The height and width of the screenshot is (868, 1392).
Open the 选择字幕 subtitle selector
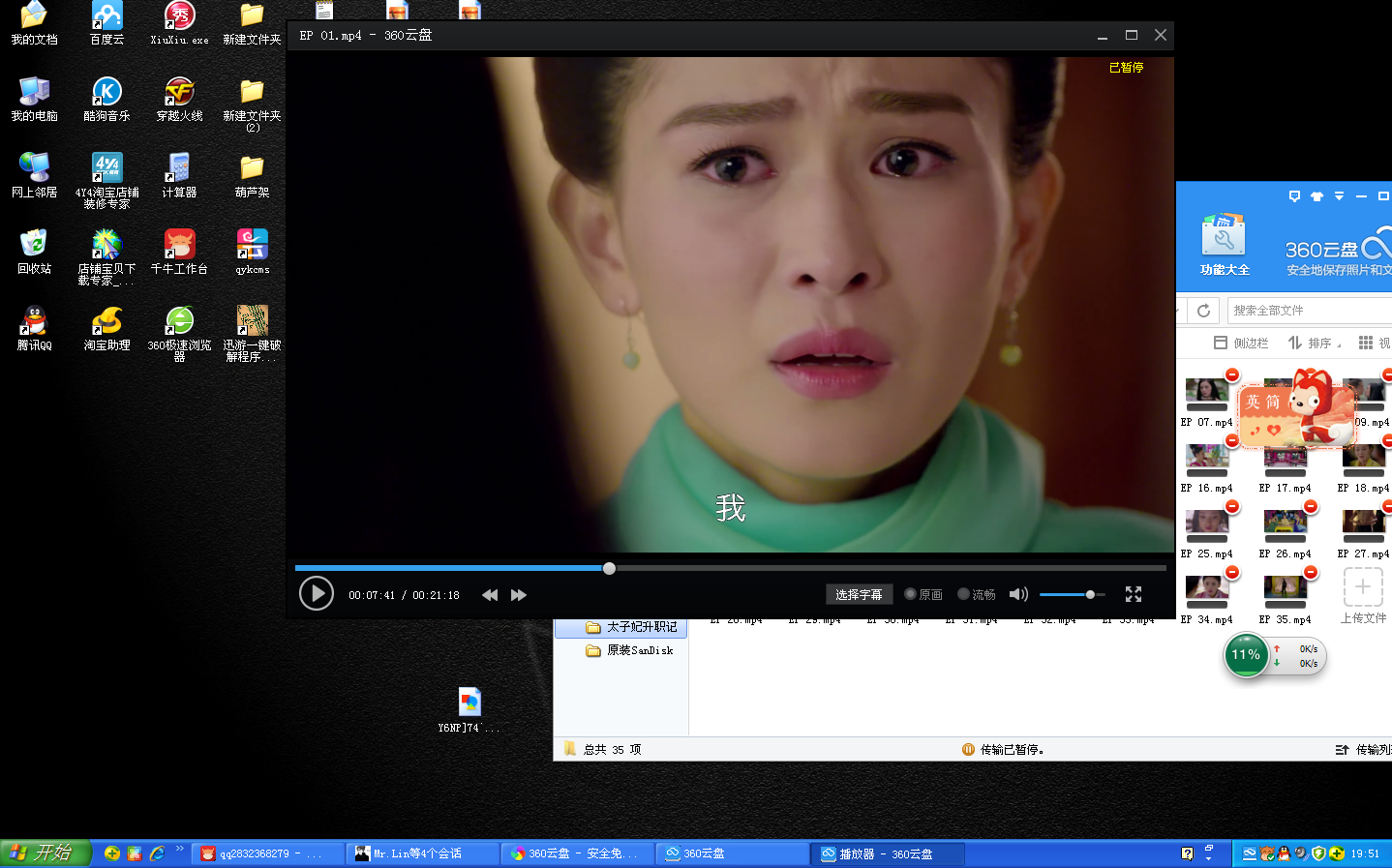click(x=859, y=594)
